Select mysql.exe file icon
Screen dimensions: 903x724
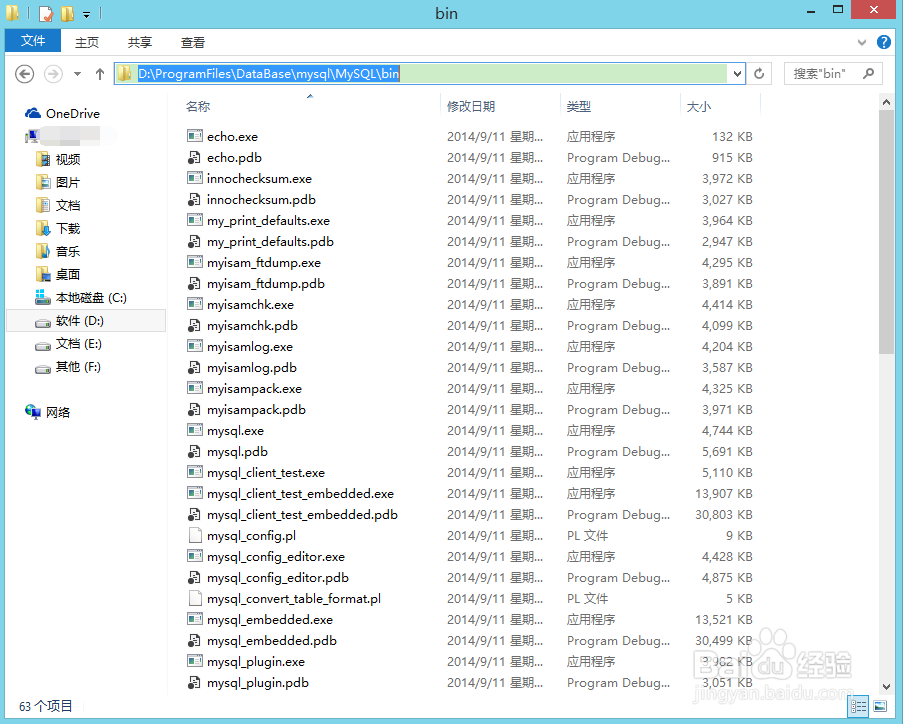coord(195,431)
